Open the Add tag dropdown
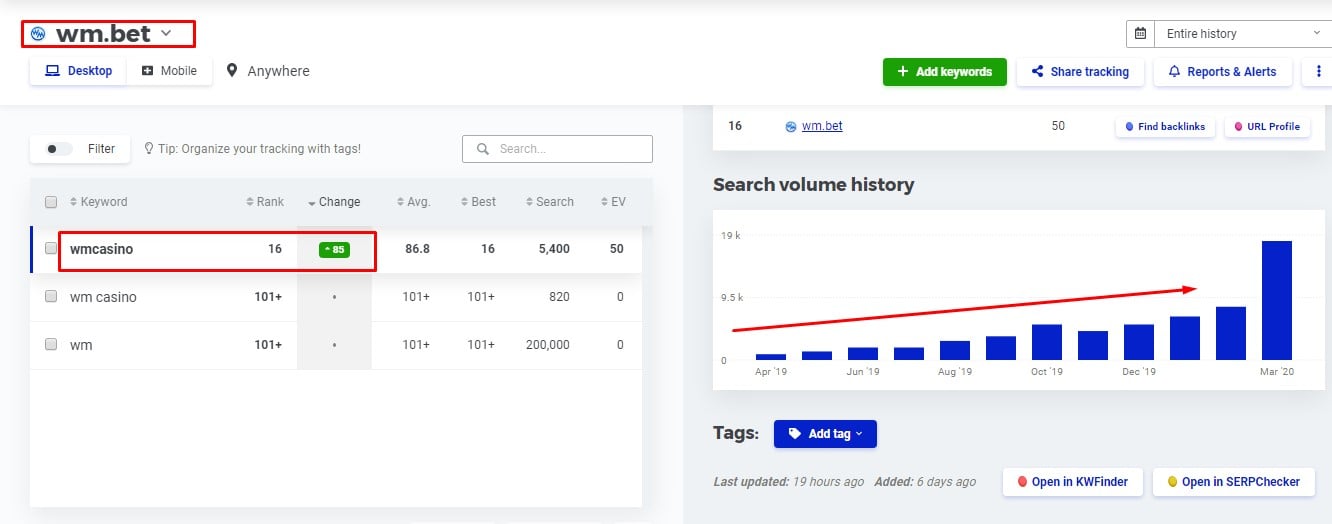 (x=825, y=434)
